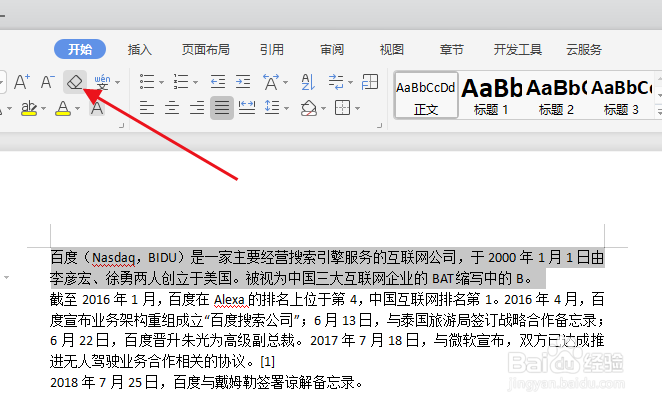Open the 审阅 tab

tap(332, 50)
